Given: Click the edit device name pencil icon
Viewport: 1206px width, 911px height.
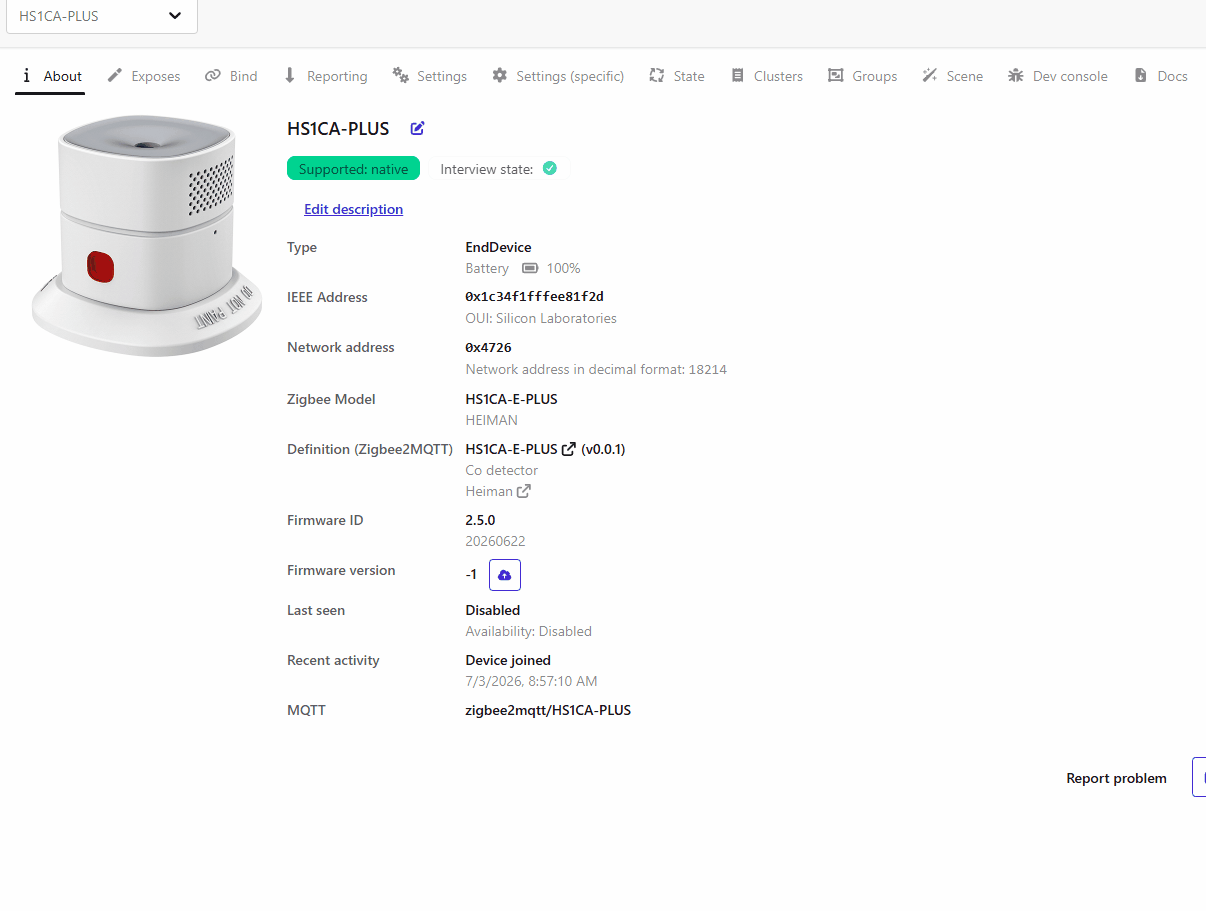Looking at the screenshot, I should tap(418, 128).
